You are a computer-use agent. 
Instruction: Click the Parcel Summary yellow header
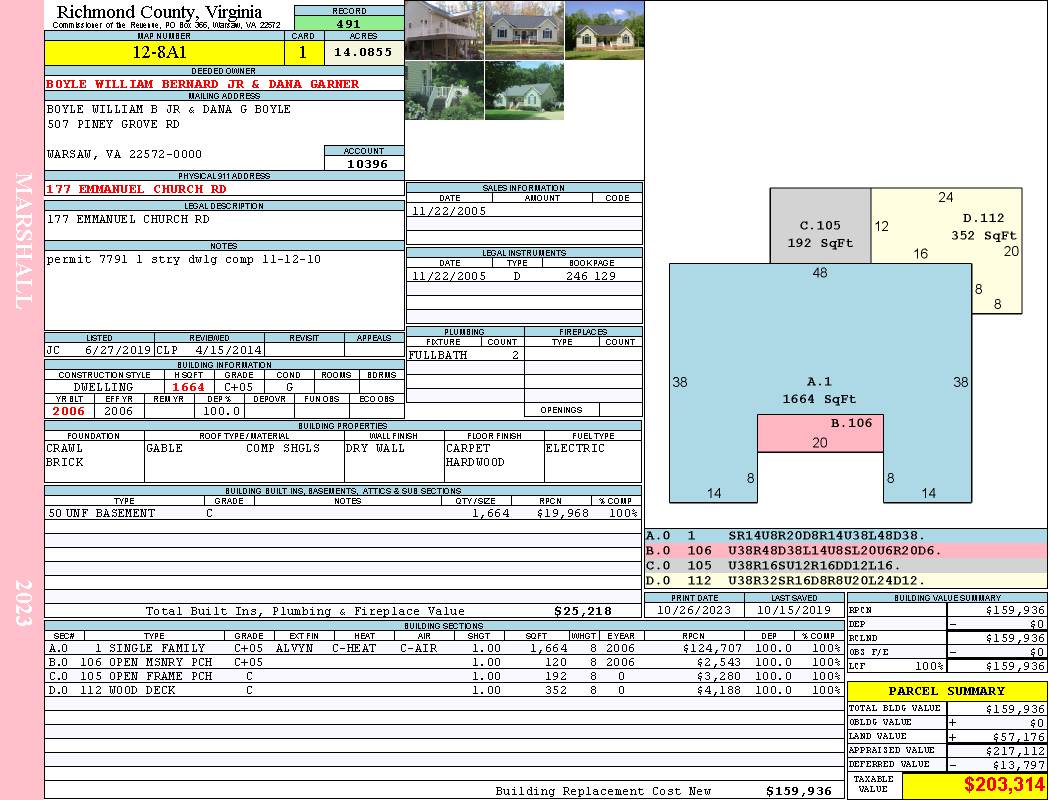click(947, 691)
